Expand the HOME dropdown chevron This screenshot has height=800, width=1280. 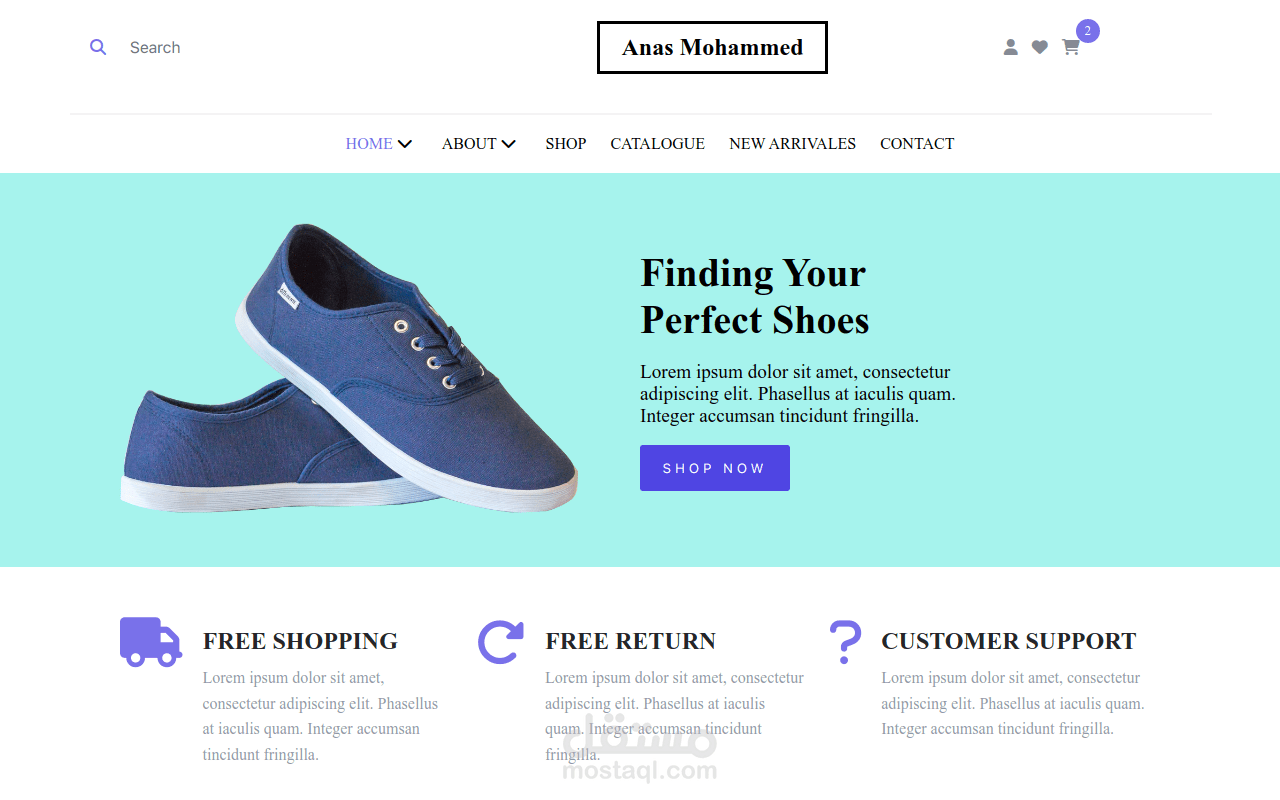[x=406, y=143]
